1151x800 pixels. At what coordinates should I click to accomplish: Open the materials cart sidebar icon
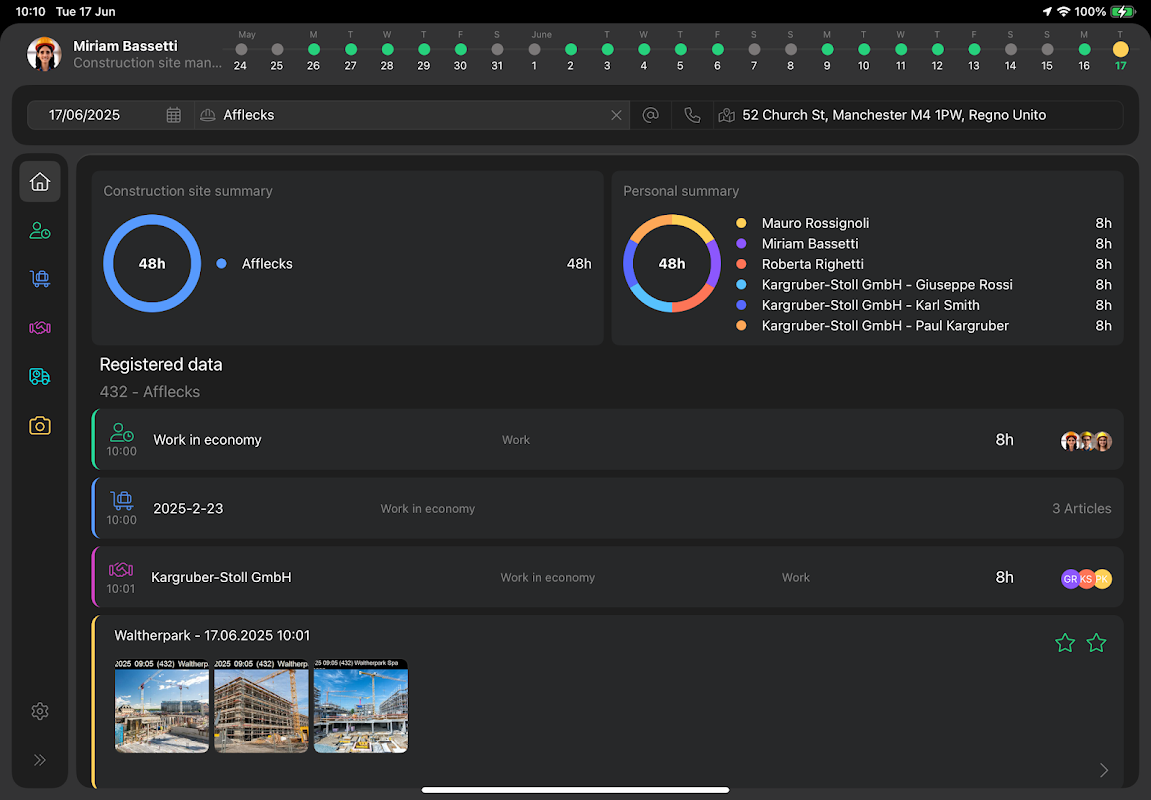coord(40,280)
